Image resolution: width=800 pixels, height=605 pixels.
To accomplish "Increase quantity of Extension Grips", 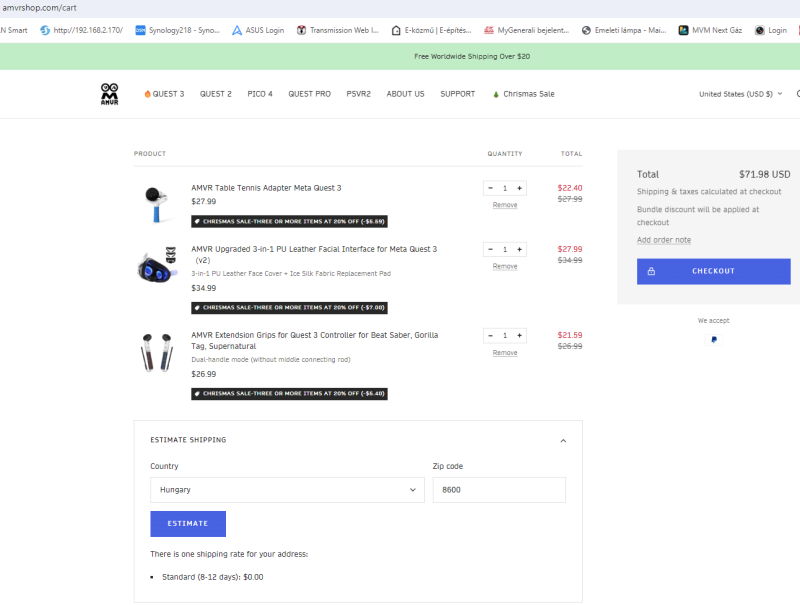I will [x=519, y=336].
